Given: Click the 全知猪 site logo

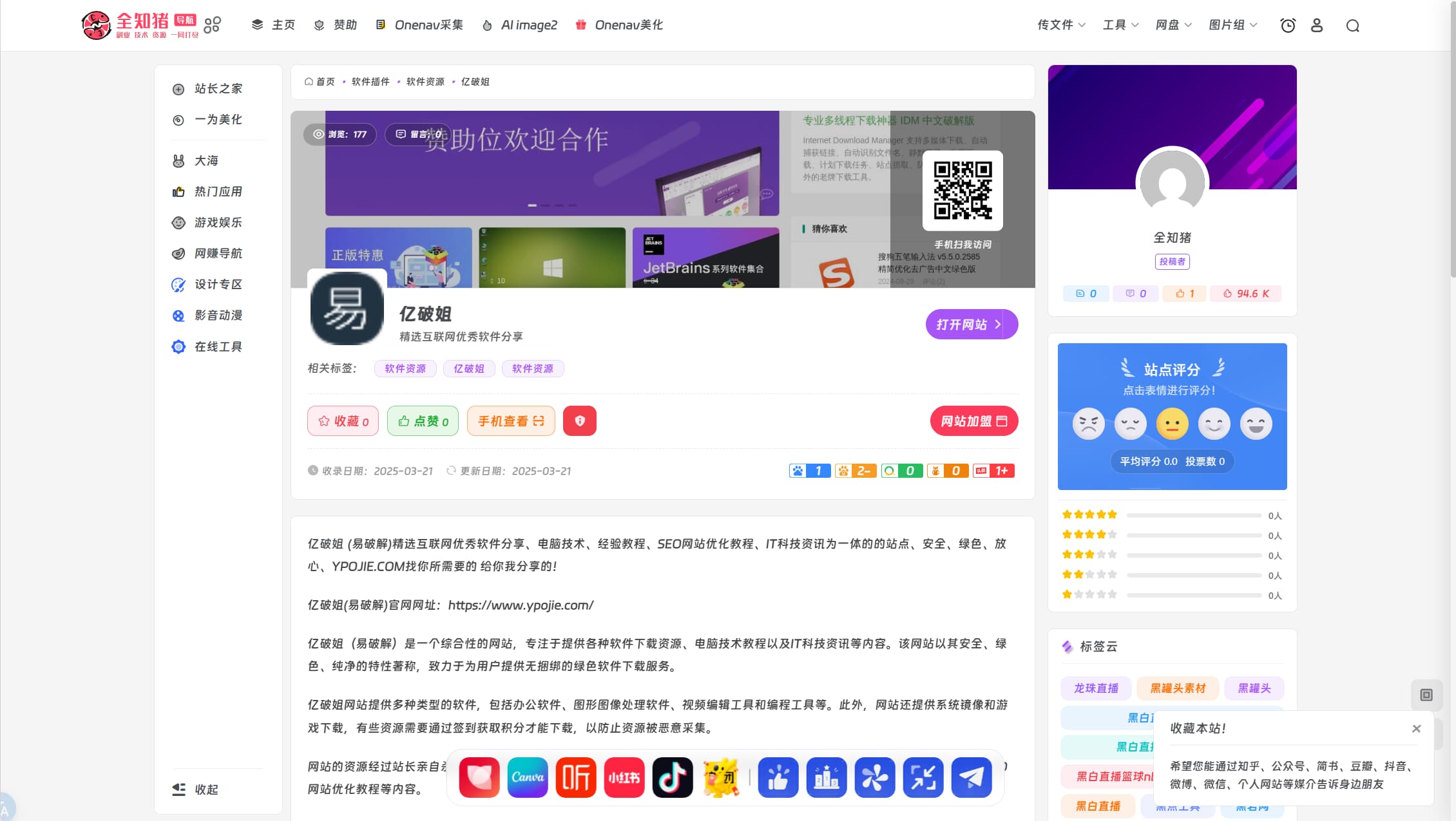Looking at the screenshot, I should tap(140, 25).
